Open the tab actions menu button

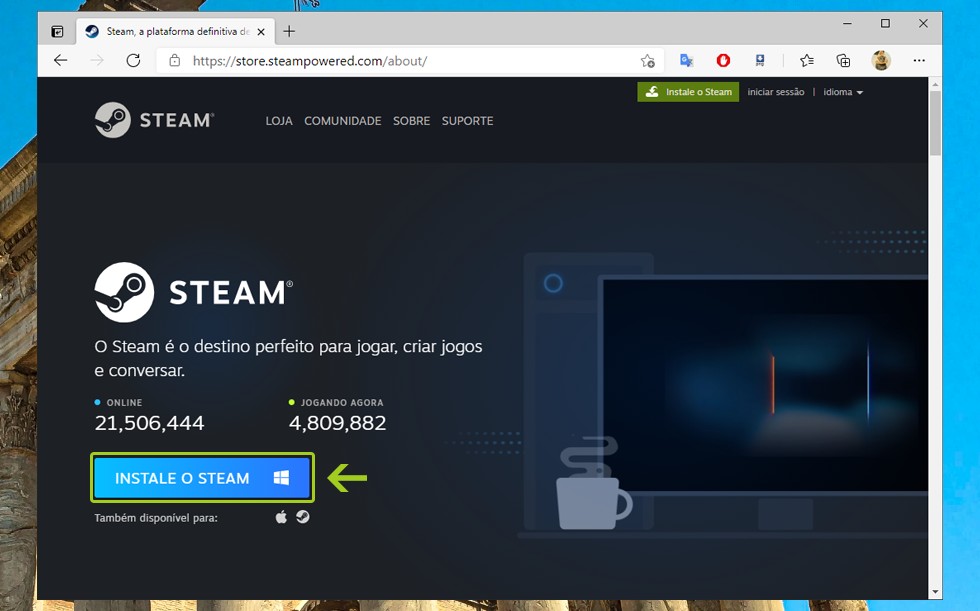click(x=58, y=31)
